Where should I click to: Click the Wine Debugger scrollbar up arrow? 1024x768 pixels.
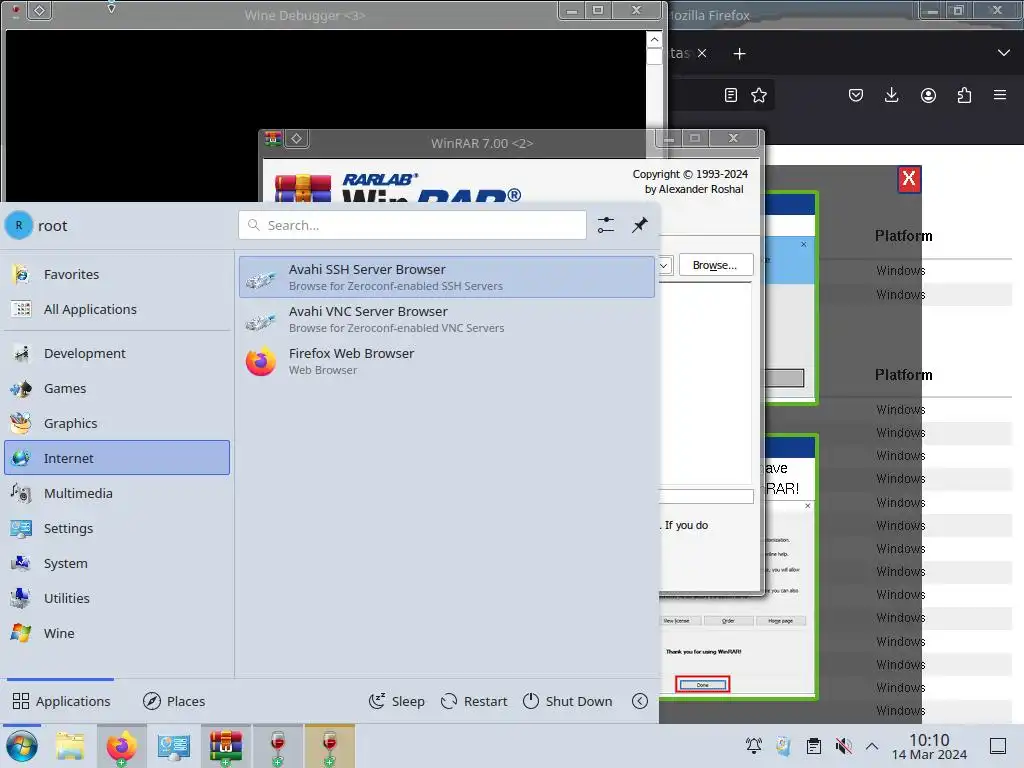click(x=654, y=40)
